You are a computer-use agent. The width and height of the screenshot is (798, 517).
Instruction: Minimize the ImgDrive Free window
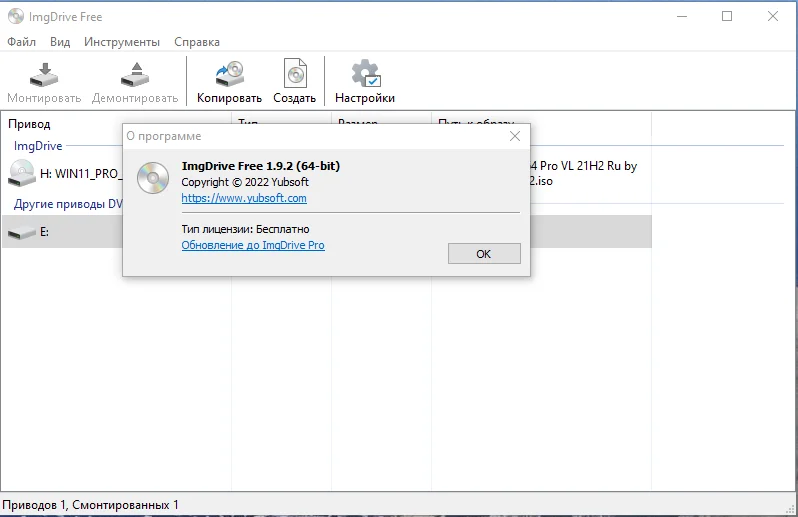tap(681, 16)
